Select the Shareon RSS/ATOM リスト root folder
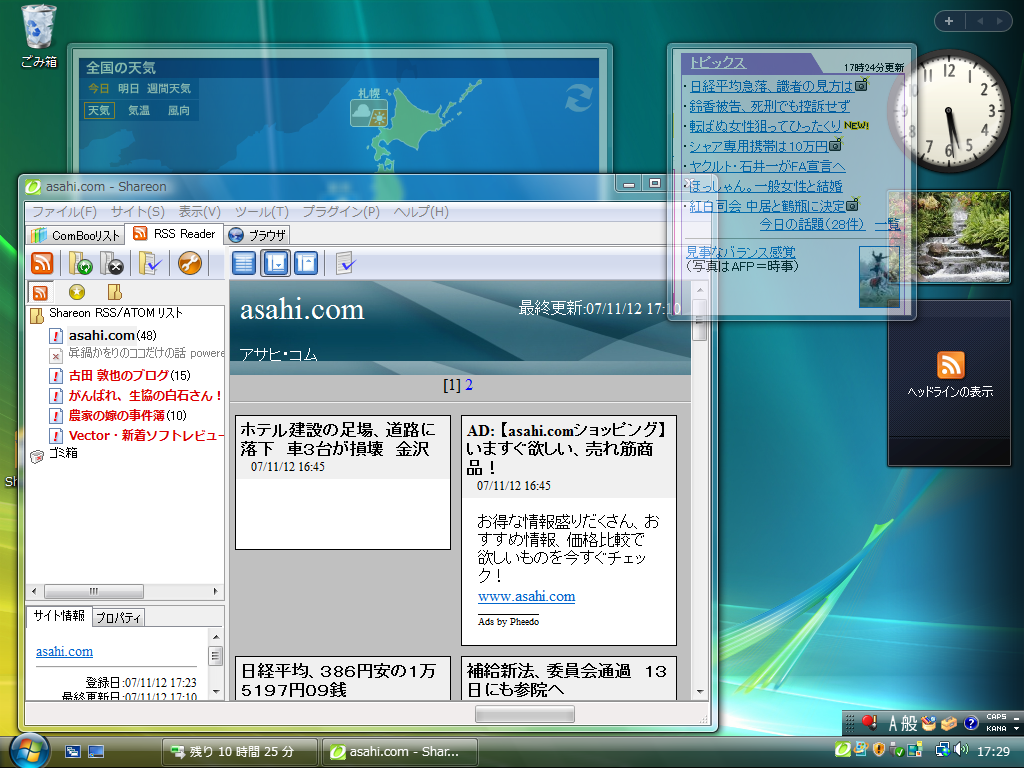1024x768 pixels. (x=116, y=313)
